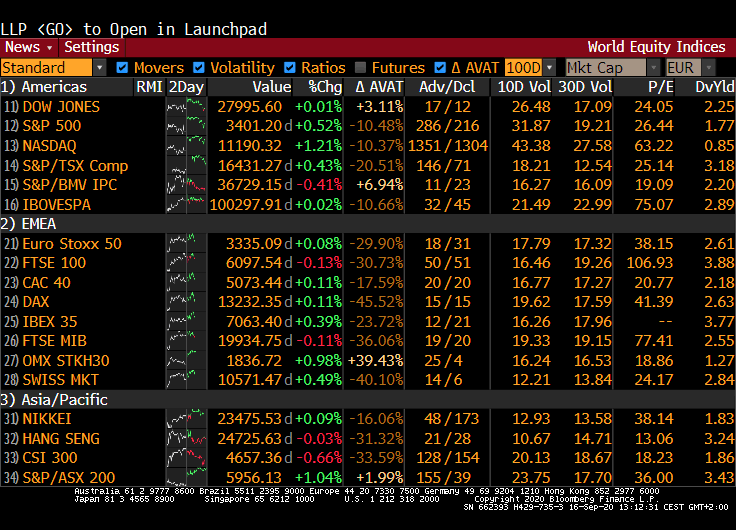Click the RMI column header

coord(149,87)
